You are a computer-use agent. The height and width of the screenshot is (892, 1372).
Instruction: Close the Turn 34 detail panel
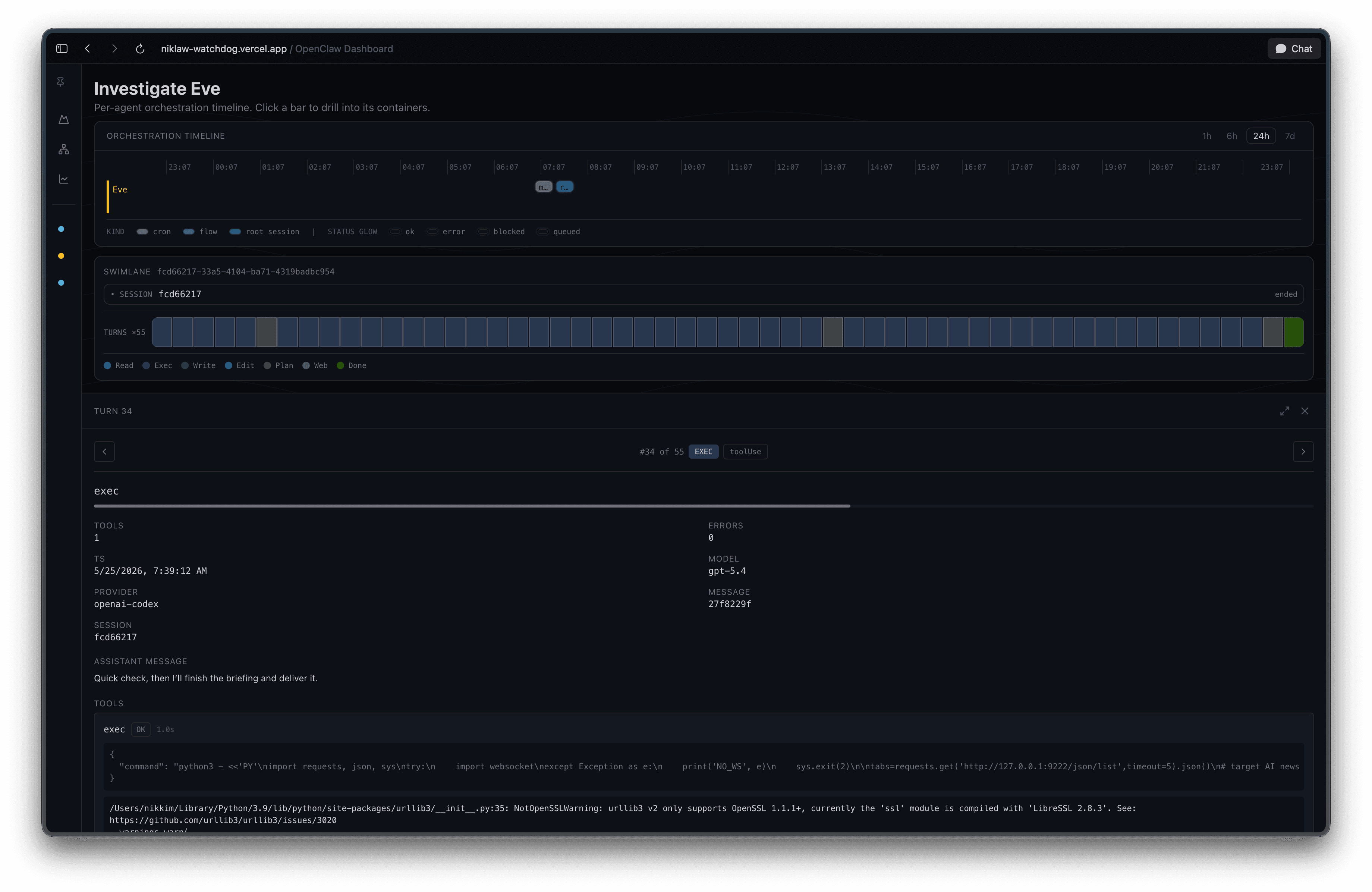click(1305, 411)
